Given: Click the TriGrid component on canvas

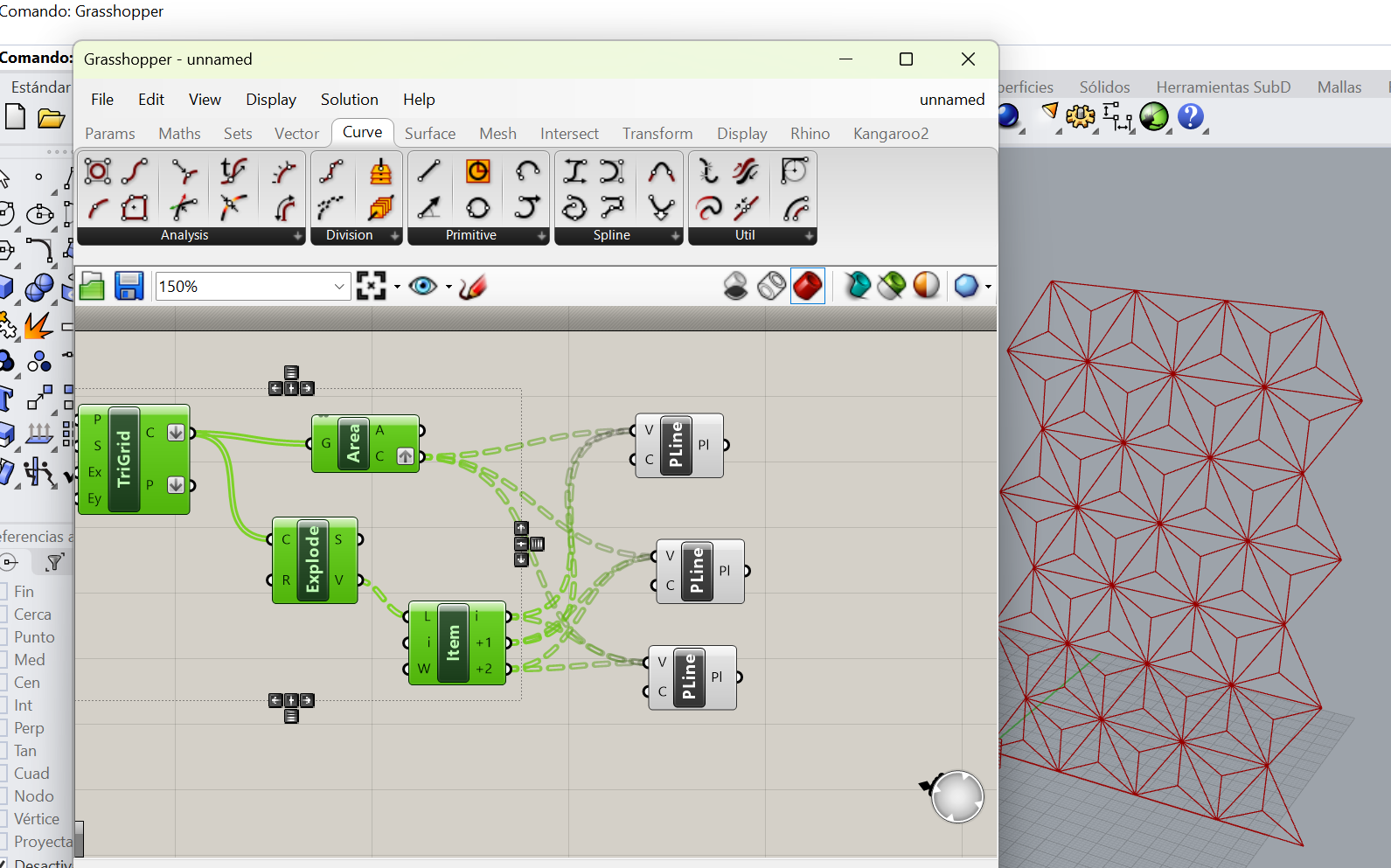Looking at the screenshot, I should (x=124, y=459).
